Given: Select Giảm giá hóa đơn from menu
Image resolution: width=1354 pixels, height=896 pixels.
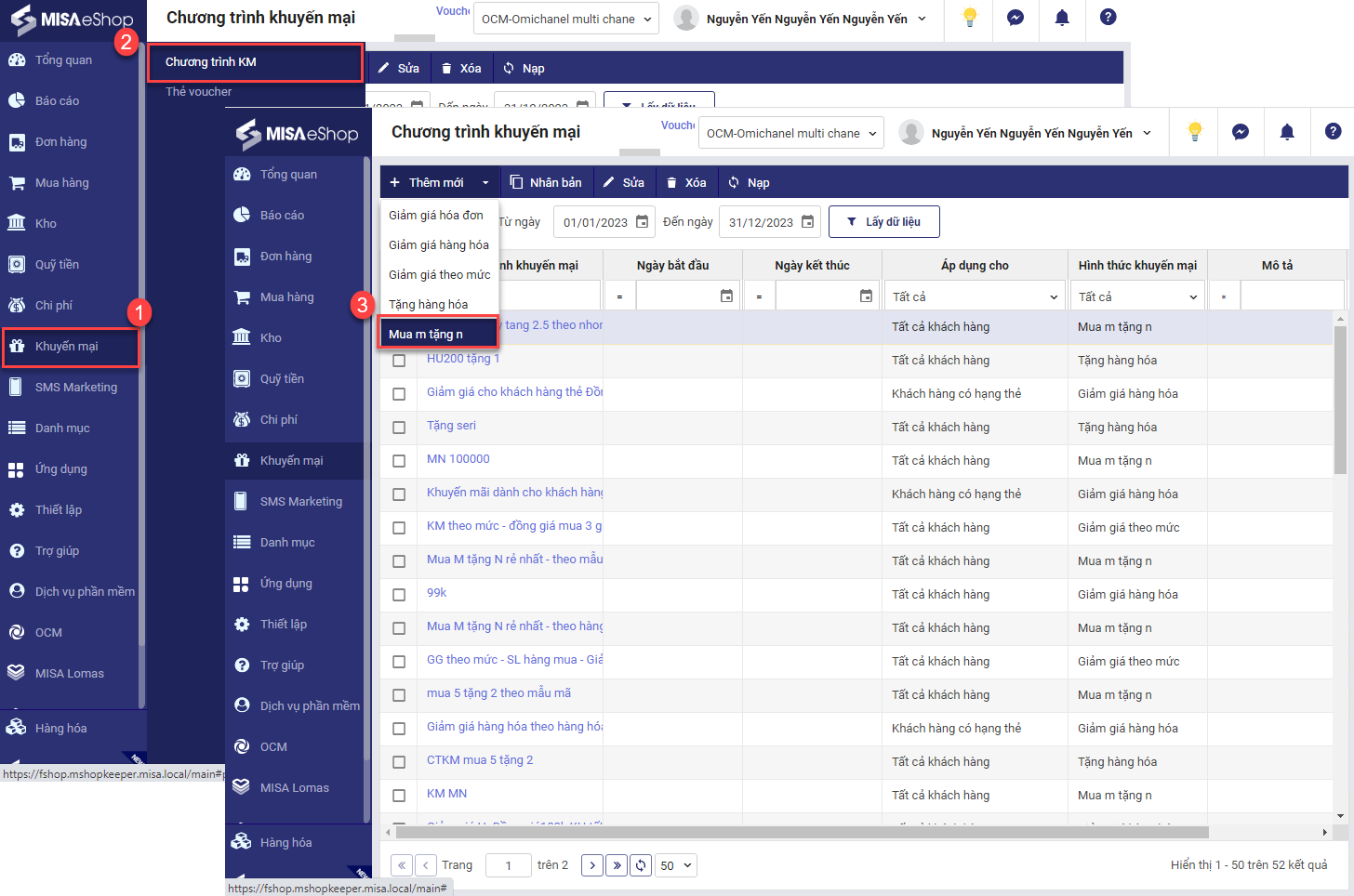Looking at the screenshot, I should click(x=436, y=215).
